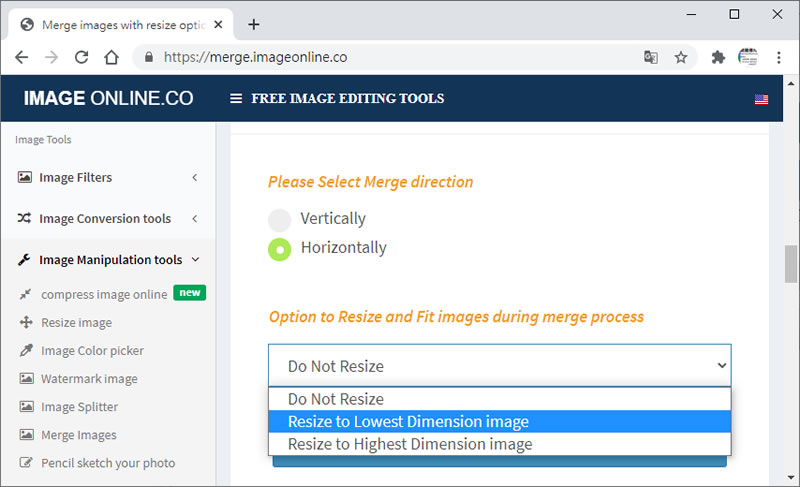Screen dimensions: 800x487
Task: Toggle the hamburger menu icon in header
Action: coord(236,98)
